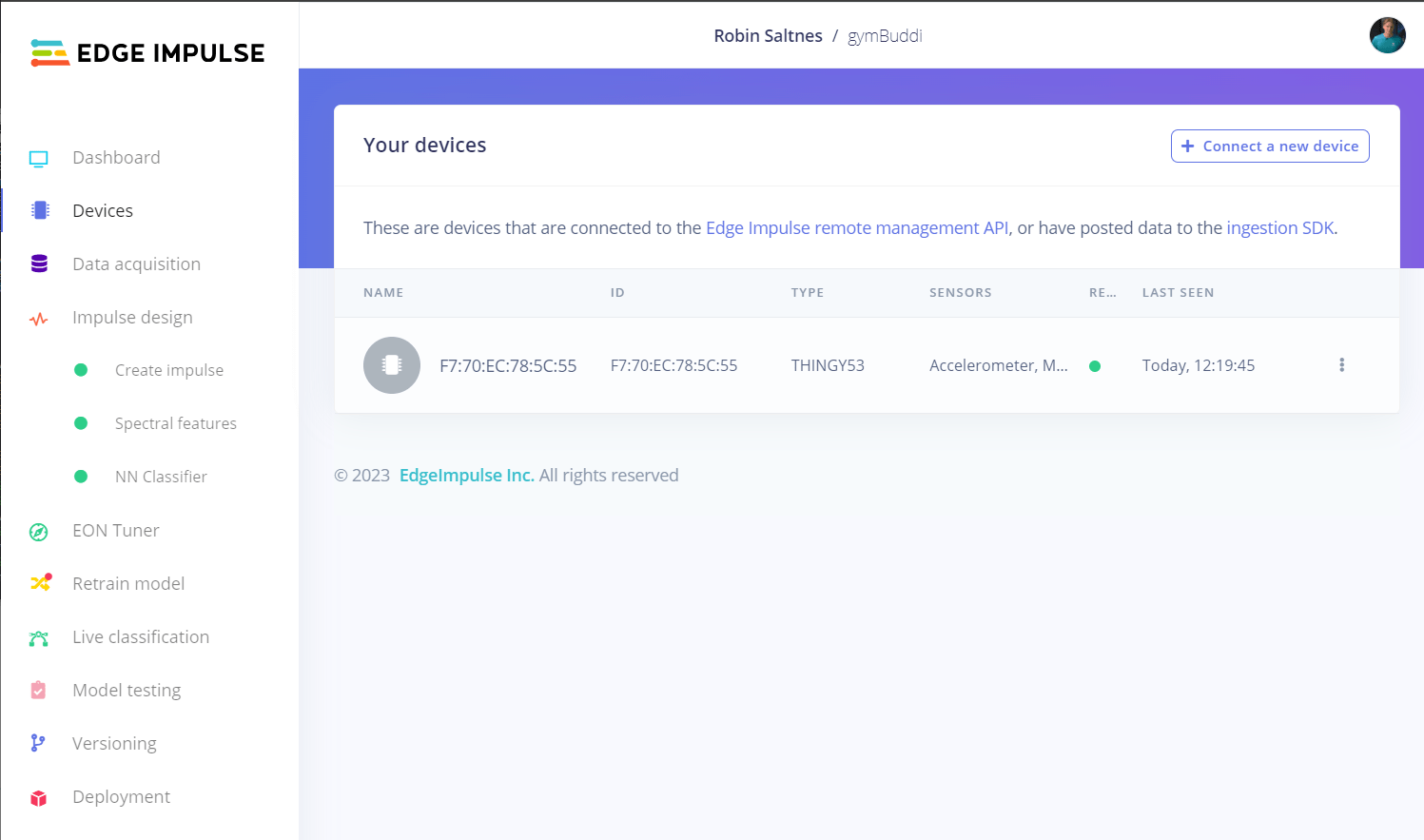
Task: Open the ingestion SDK link
Action: coord(1279,227)
